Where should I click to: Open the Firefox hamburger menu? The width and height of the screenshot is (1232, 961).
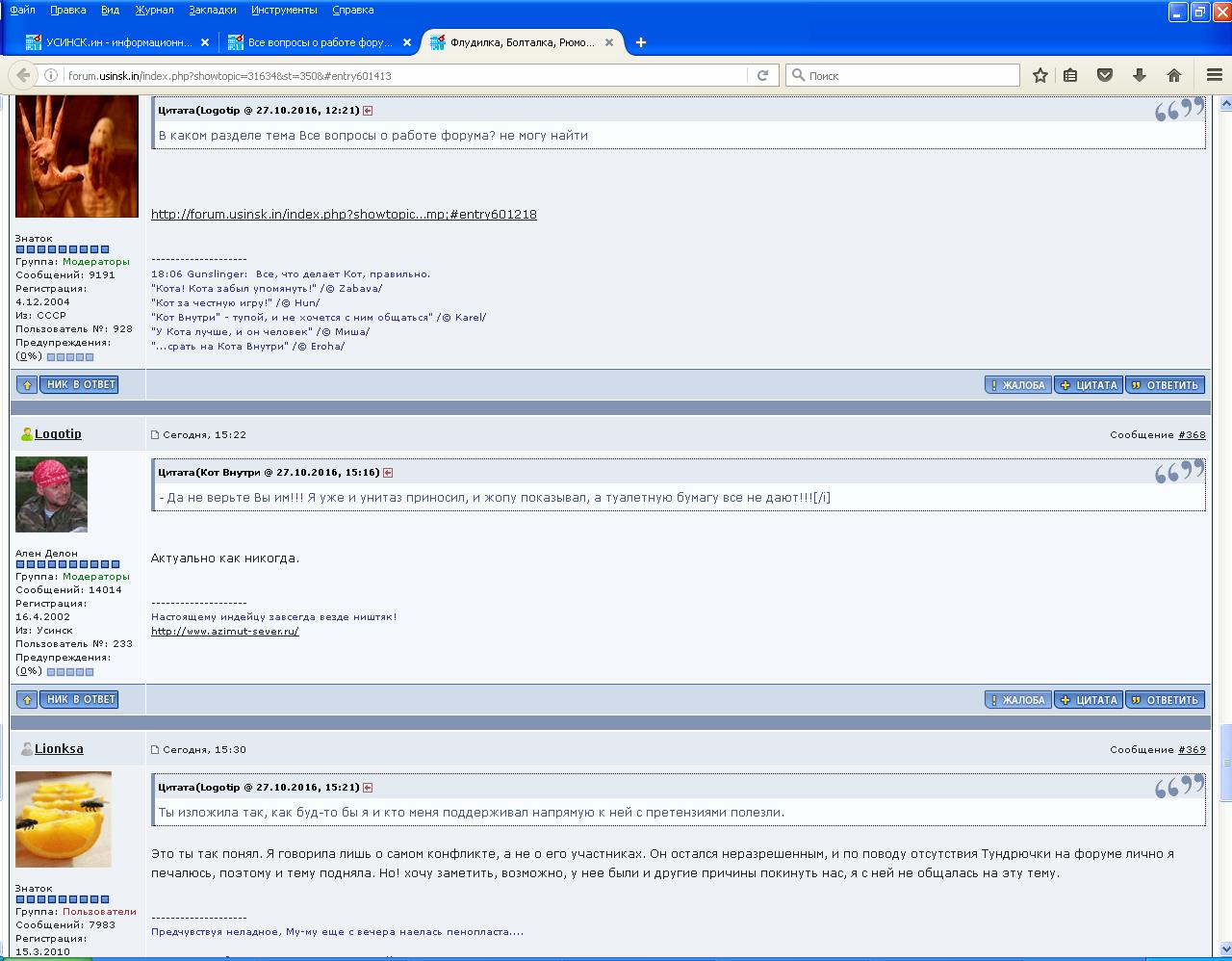[x=1214, y=75]
